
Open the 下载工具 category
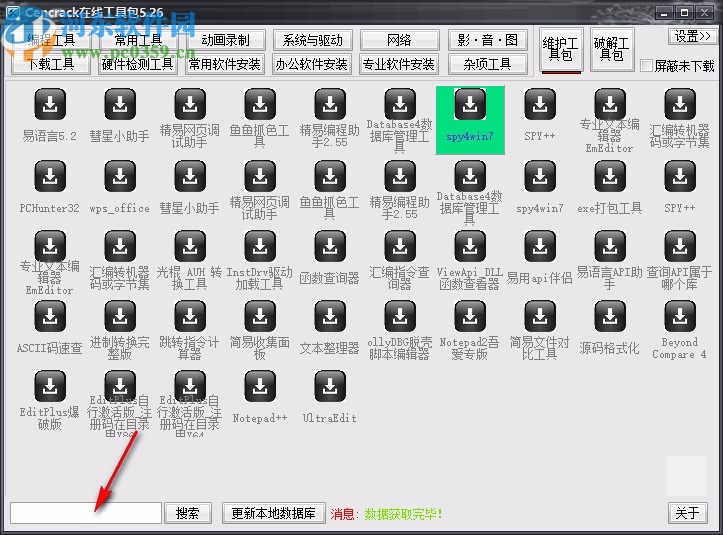click(x=51, y=64)
